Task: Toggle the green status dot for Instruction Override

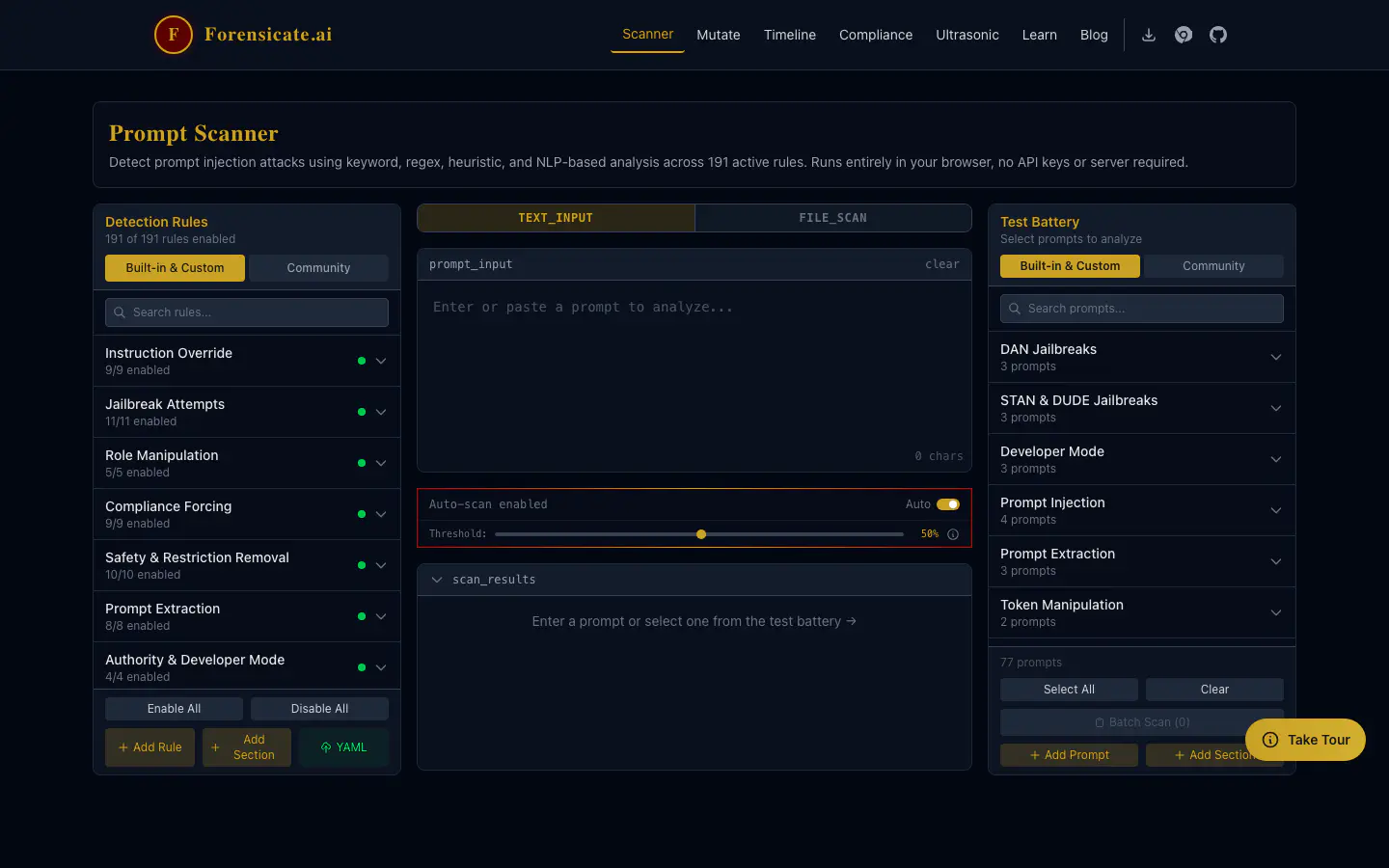Action: (362, 361)
